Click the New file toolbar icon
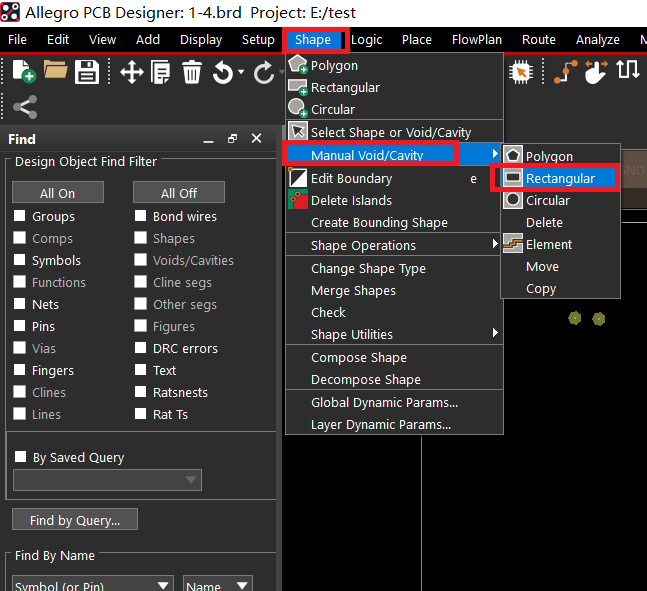Screen dimensions: 647x591 pos(24,71)
